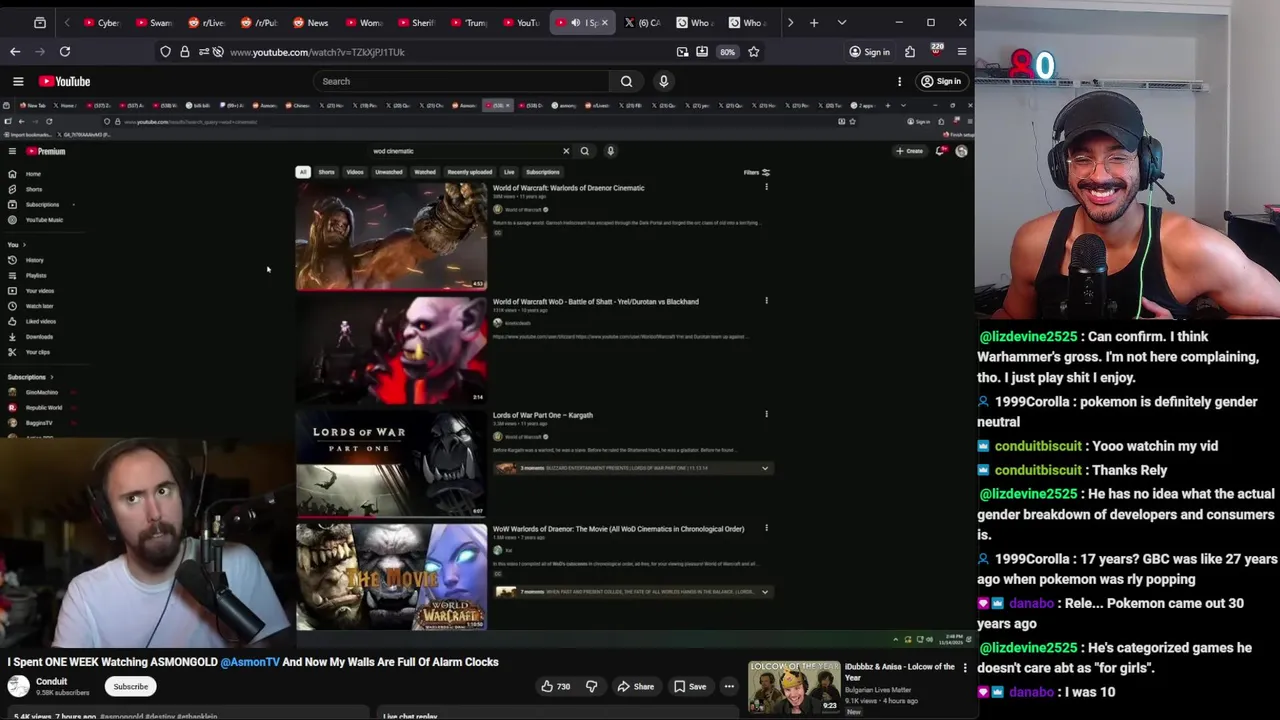Open the blocked autoplay icon in the address bar
The image size is (1280, 720).
coord(218,51)
